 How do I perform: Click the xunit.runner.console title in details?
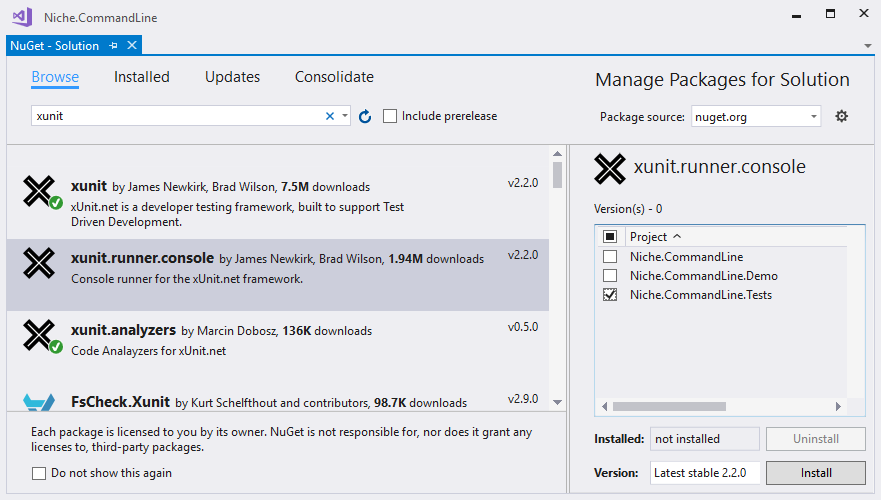[720, 167]
